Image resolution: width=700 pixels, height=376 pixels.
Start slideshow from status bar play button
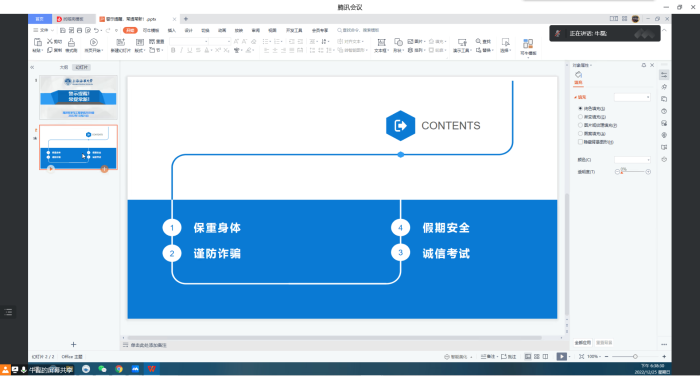point(562,356)
